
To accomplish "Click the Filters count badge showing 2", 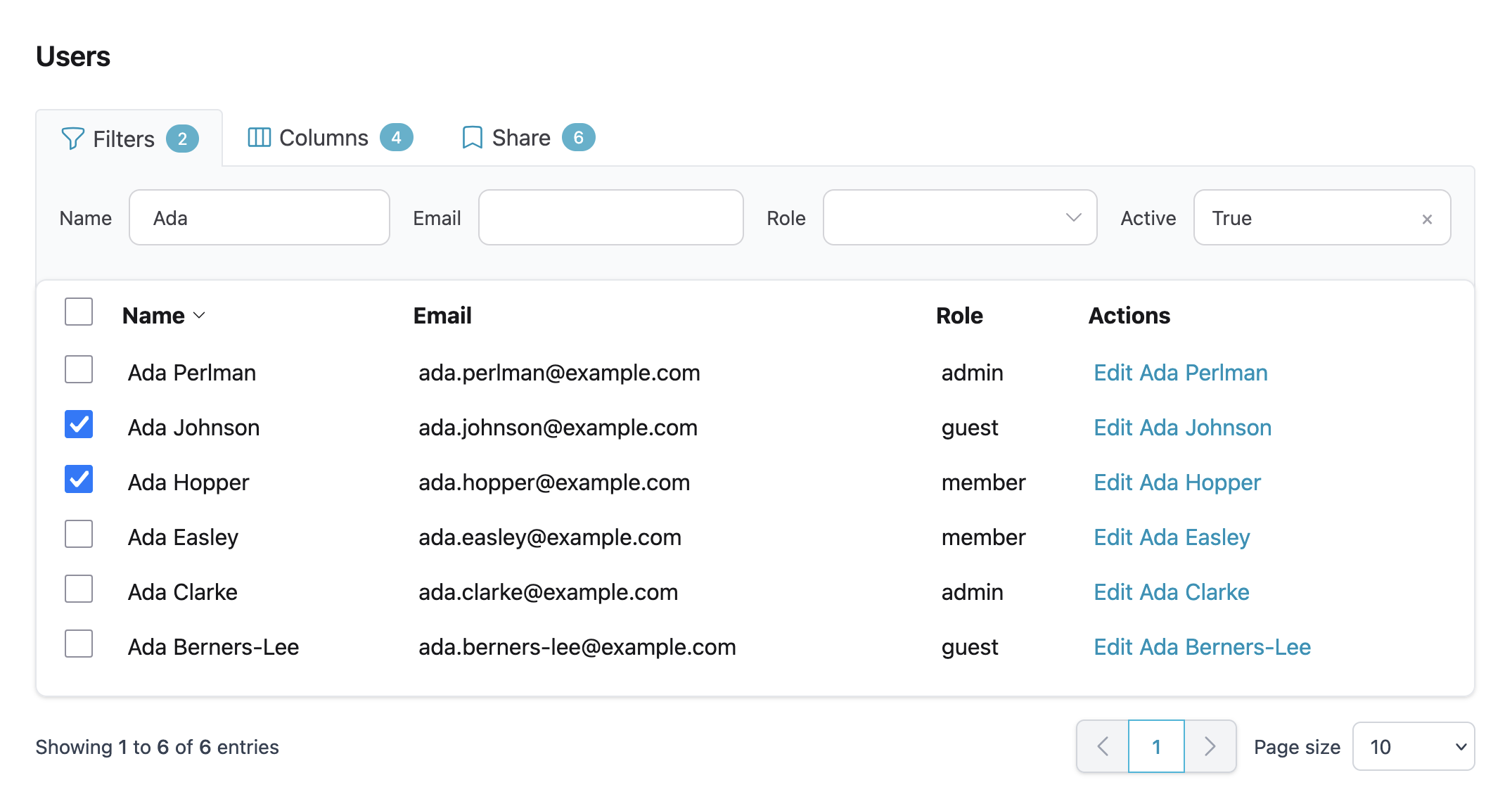I will 182,139.
